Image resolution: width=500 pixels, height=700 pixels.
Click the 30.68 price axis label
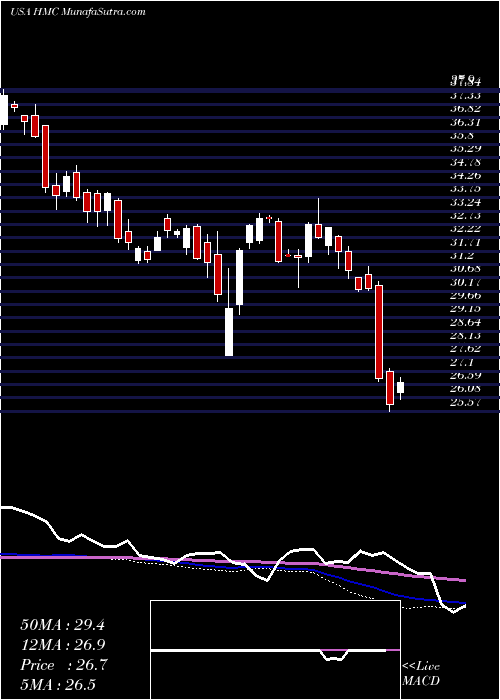(x=465, y=269)
